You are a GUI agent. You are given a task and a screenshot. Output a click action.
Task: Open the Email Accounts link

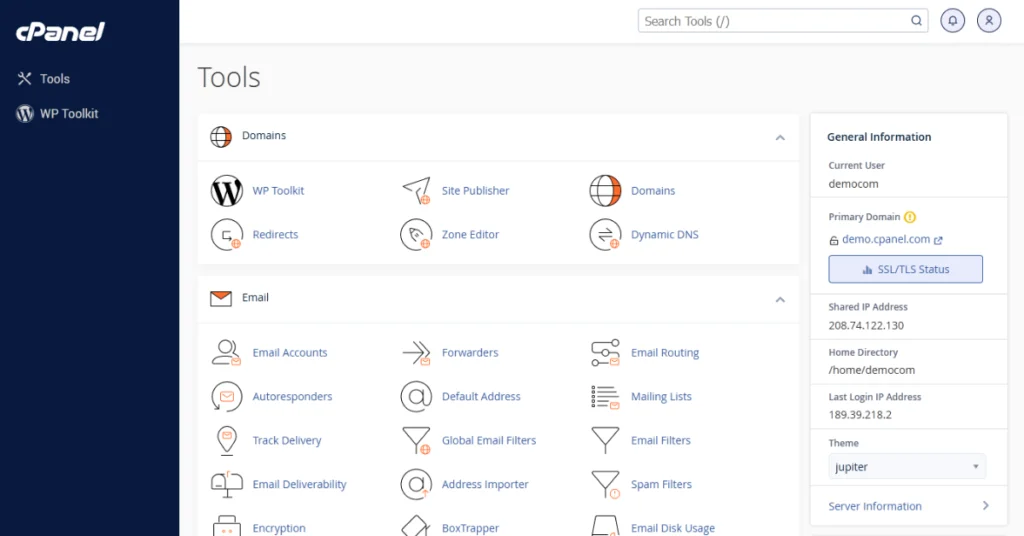[x=290, y=353]
